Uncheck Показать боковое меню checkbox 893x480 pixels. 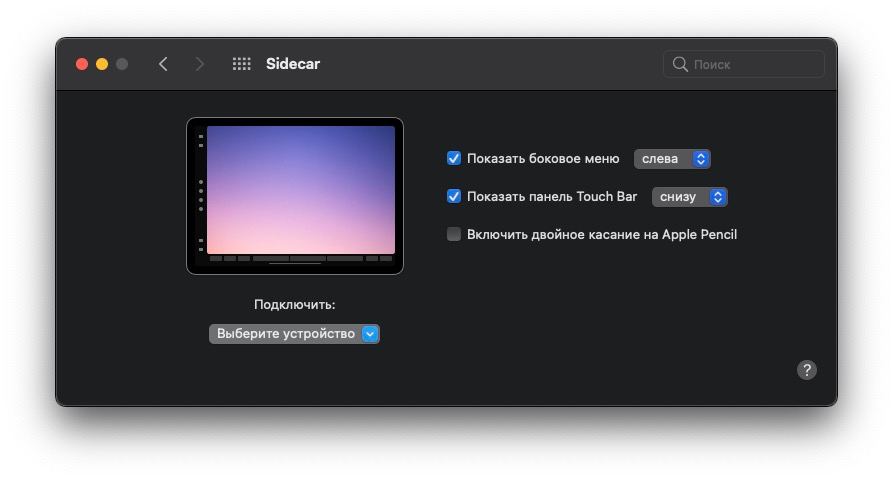pyautogui.click(x=454, y=158)
